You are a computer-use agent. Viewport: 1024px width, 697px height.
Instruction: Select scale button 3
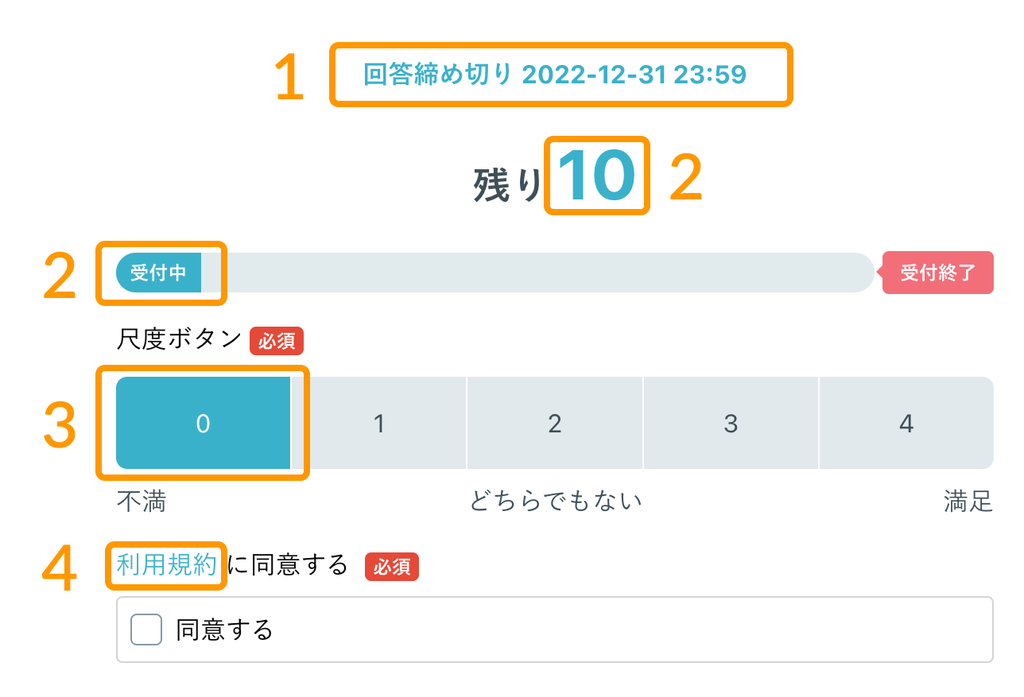coord(731,423)
